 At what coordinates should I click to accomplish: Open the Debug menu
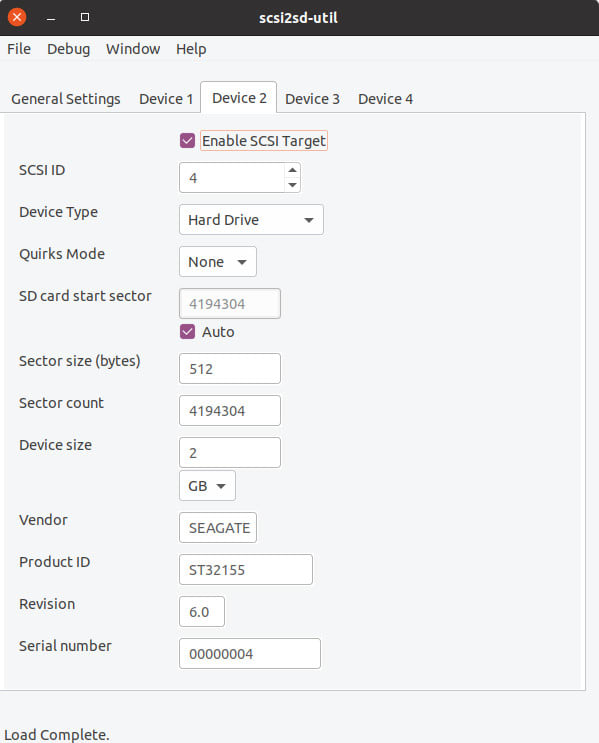68,49
